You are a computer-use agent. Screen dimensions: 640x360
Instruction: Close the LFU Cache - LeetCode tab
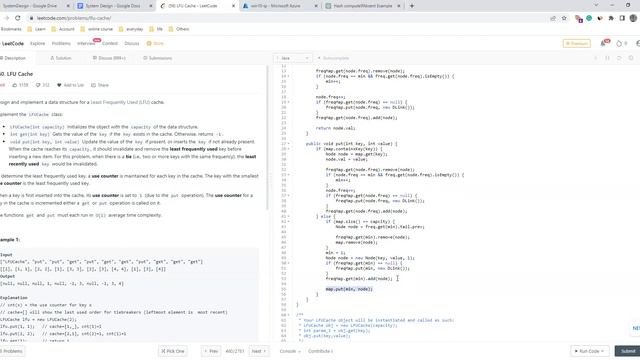coord(233,6)
